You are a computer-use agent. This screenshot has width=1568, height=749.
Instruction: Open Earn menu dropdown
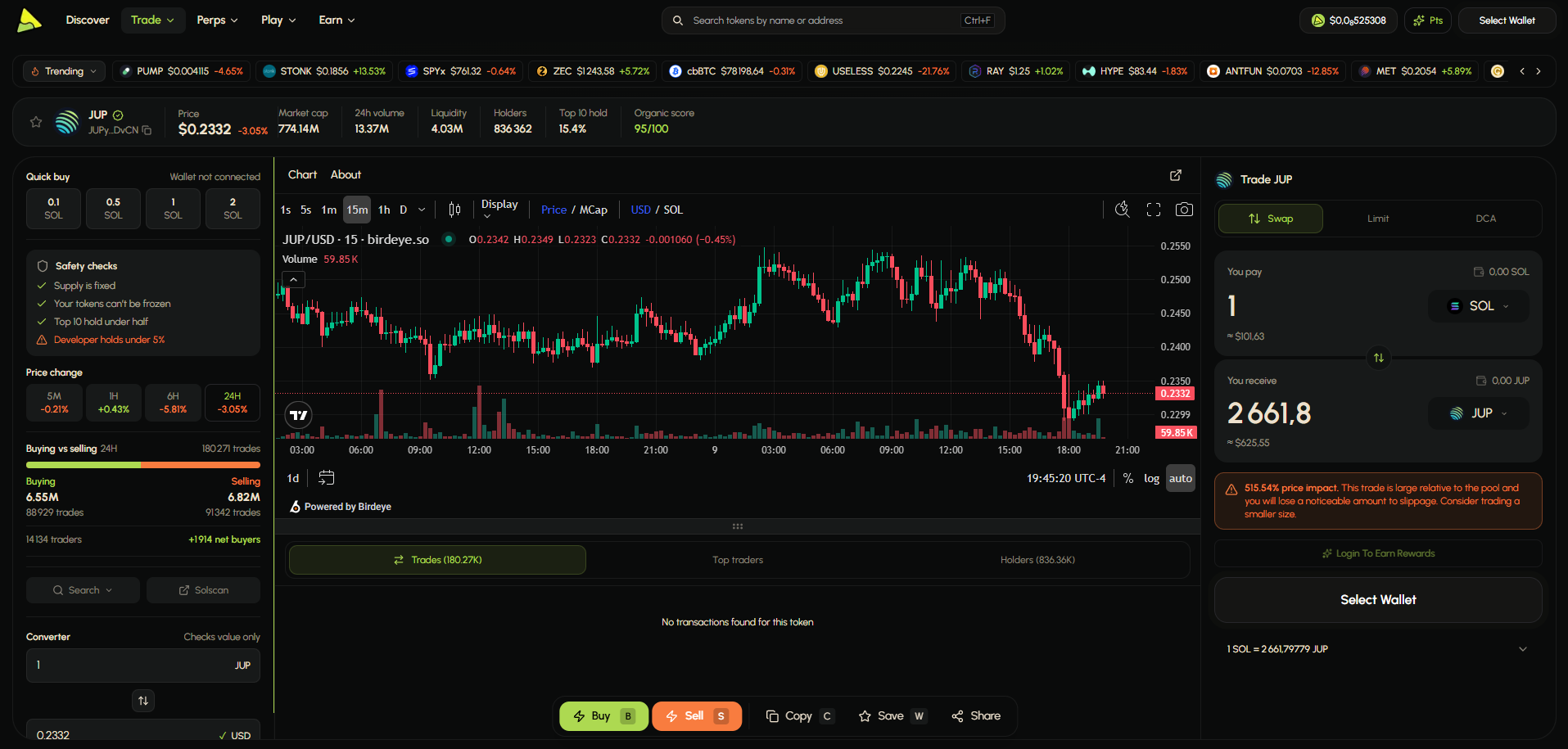[x=337, y=20]
